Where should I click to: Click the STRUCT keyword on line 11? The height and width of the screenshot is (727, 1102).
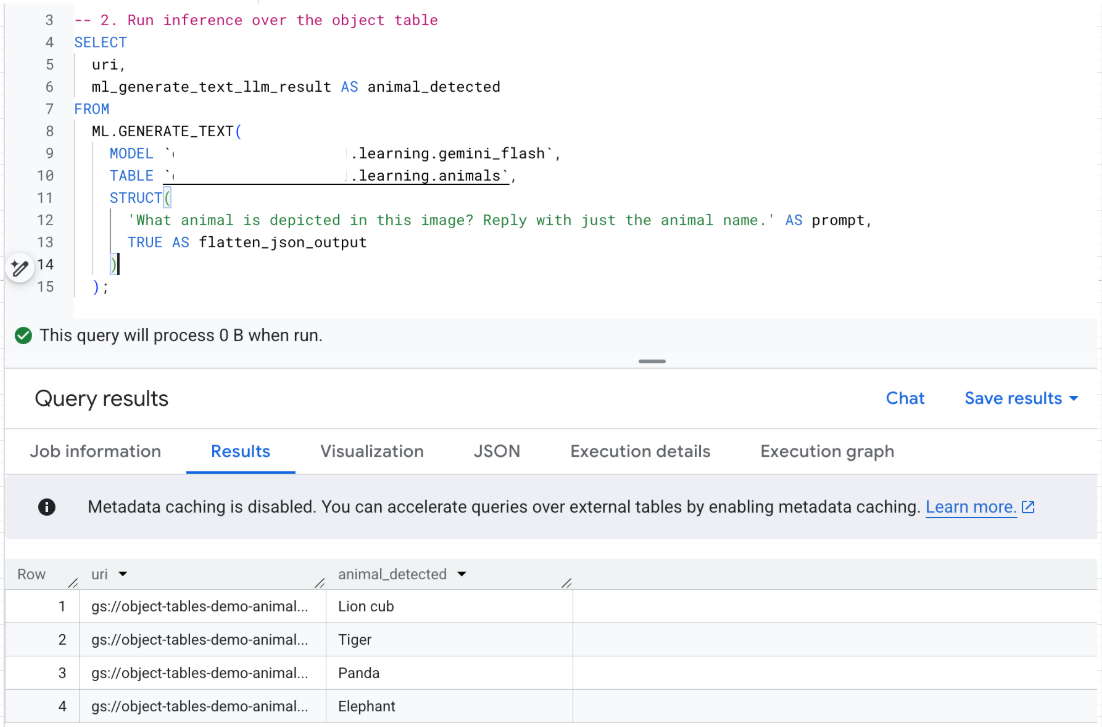tap(136, 198)
